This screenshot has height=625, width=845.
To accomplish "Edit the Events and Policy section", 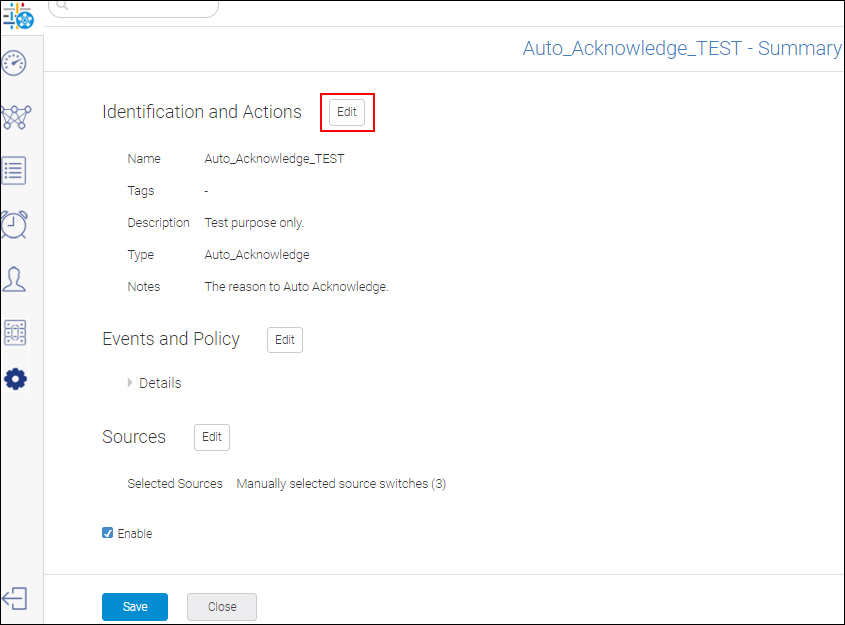I will [285, 340].
